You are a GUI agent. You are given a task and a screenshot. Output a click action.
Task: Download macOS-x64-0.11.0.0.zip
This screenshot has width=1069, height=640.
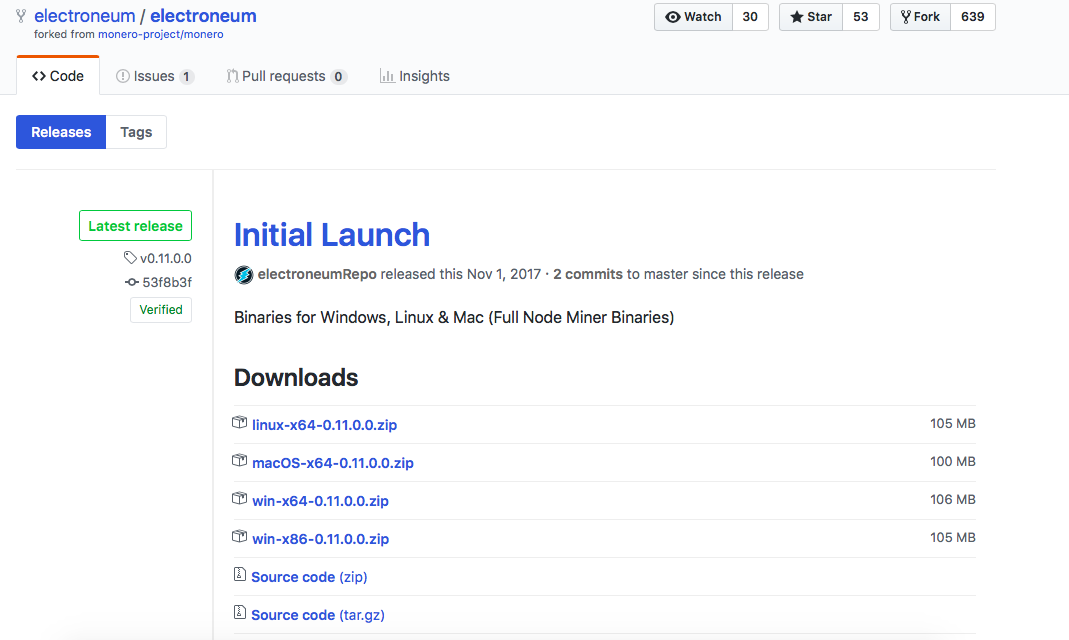[333, 463]
